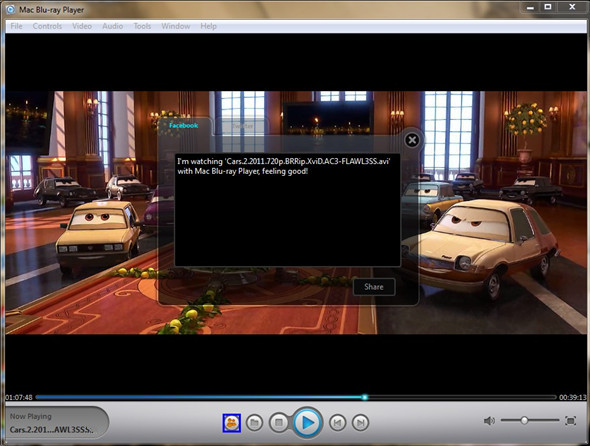This screenshot has width=590, height=446.
Task: Open the Controls menu
Action: point(47,26)
